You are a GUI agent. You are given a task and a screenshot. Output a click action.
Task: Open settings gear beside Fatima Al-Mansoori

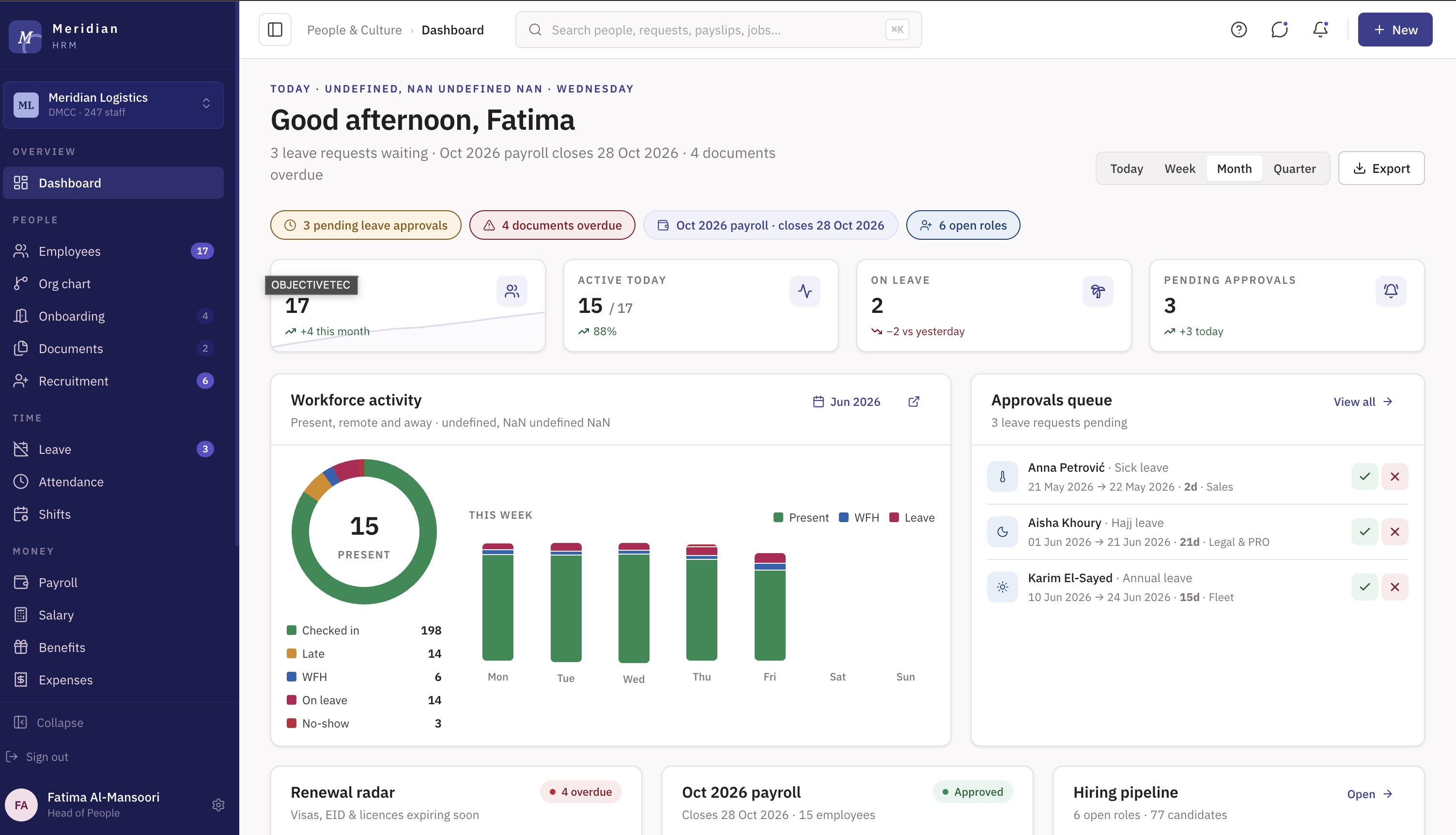click(218, 804)
